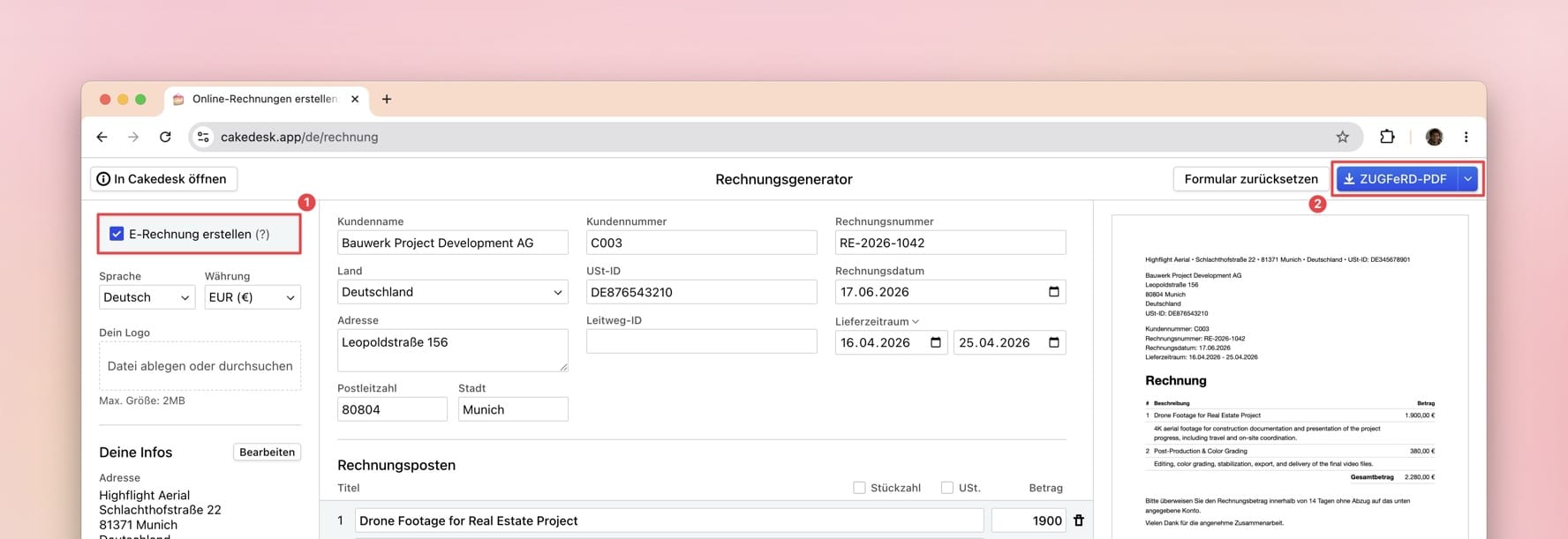Click the Stadt field showing Munich
This screenshot has width=1568, height=539.
click(513, 409)
